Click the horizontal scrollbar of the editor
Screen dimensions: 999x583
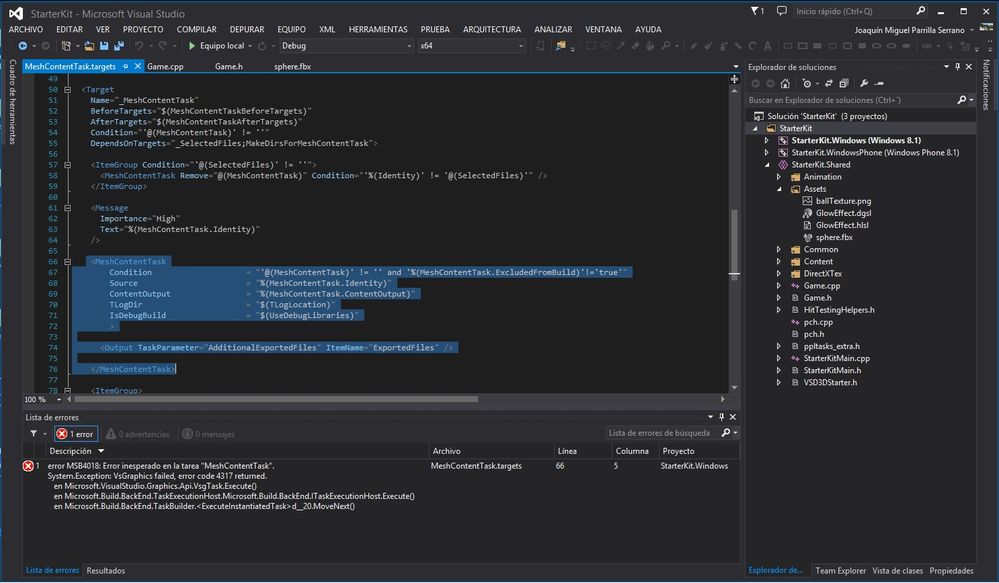tap(276, 399)
